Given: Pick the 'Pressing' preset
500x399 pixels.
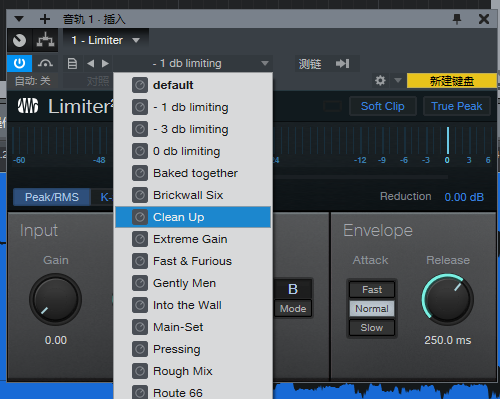Looking at the screenshot, I should pyautogui.click(x=193, y=349).
